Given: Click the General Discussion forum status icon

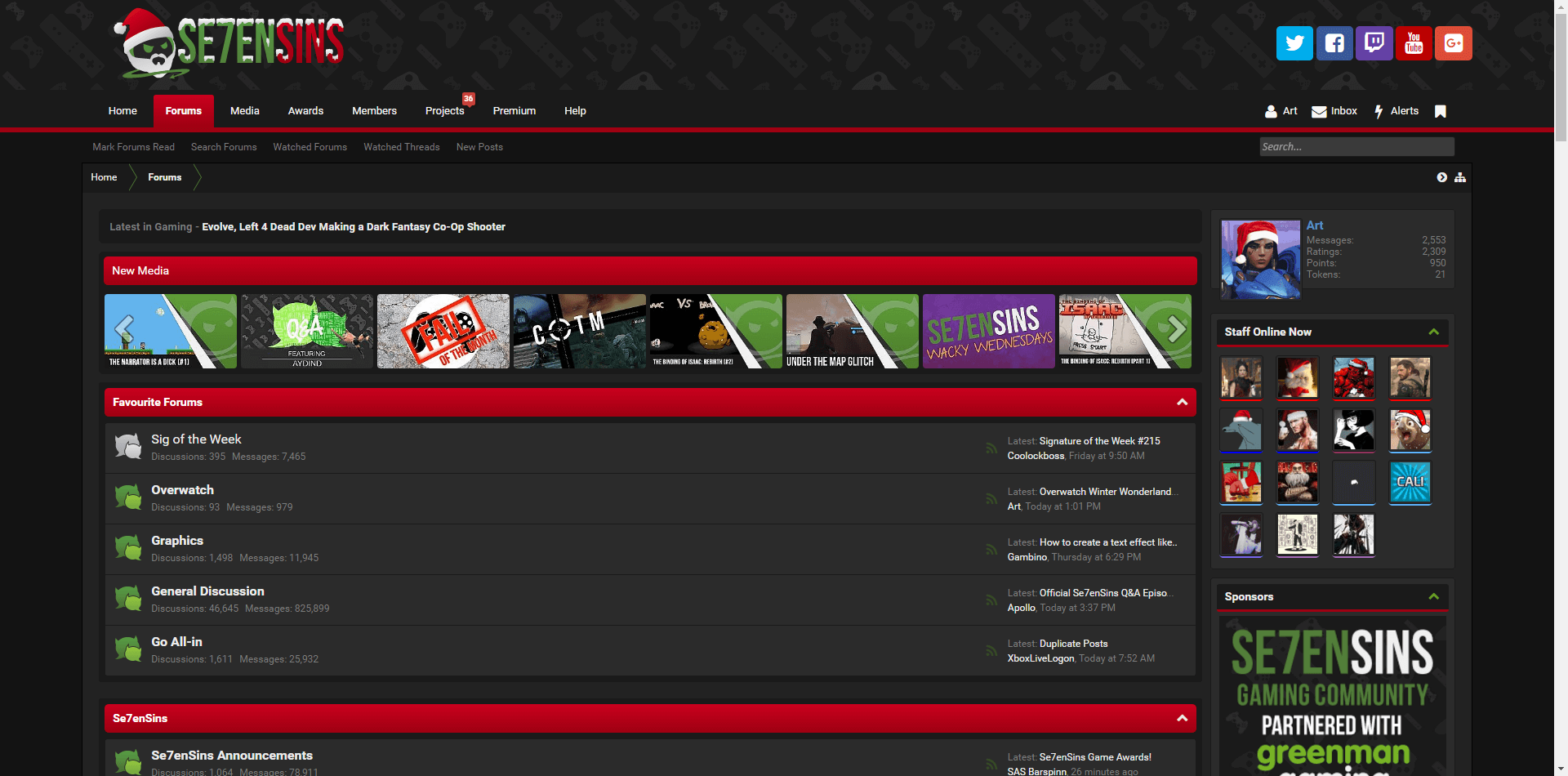Looking at the screenshot, I should click(128, 599).
